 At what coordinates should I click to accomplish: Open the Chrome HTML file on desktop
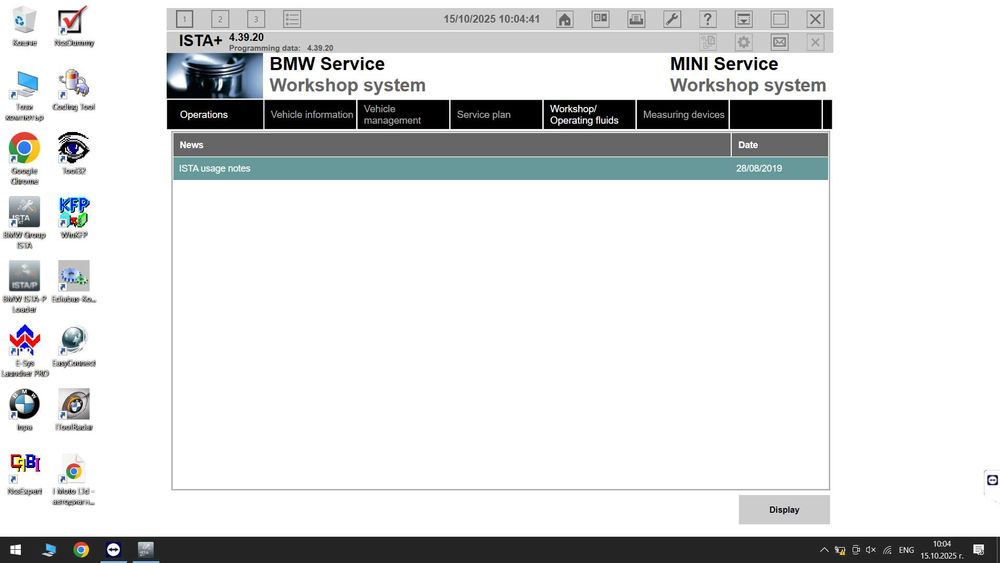[74, 479]
